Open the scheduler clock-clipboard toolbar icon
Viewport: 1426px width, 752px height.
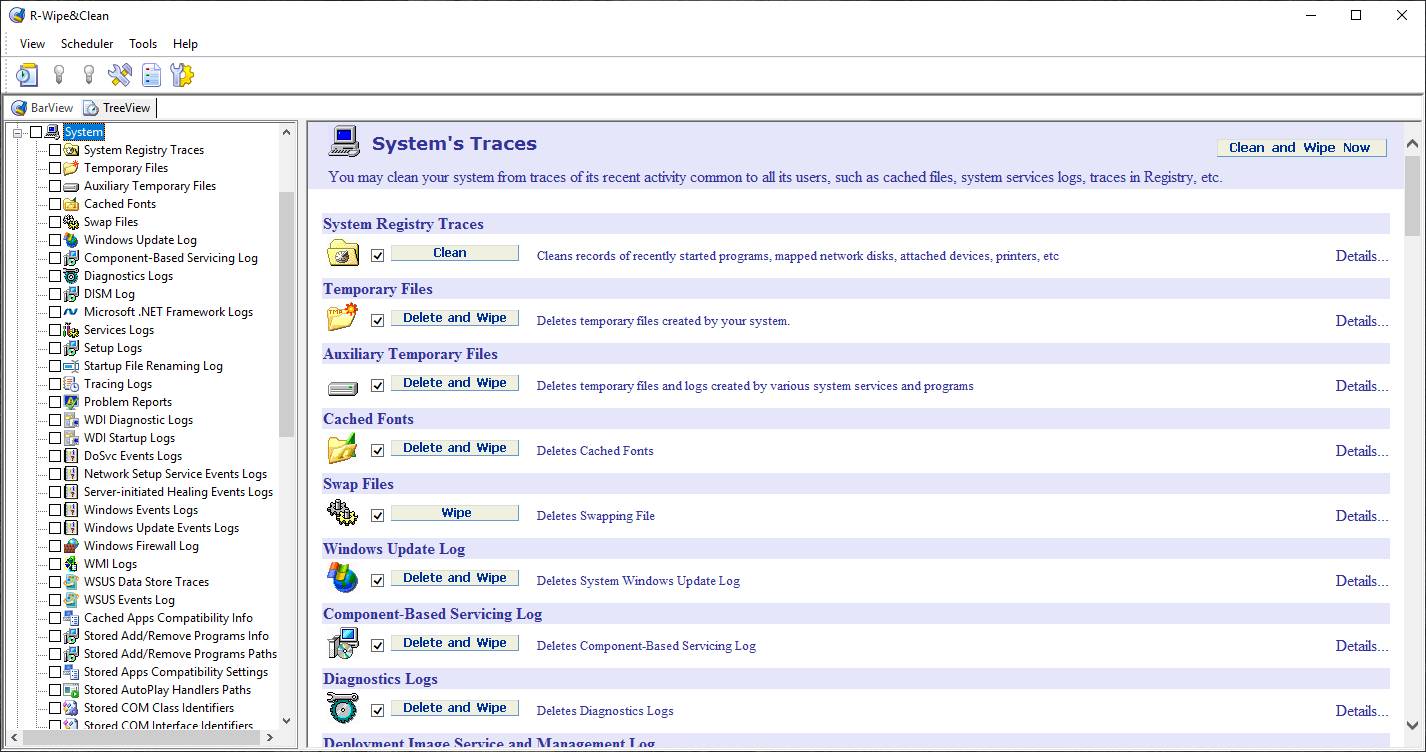click(x=27, y=75)
